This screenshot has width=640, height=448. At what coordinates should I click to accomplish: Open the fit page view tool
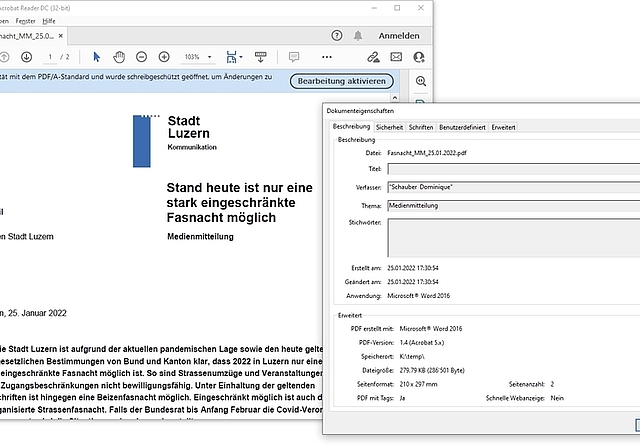click(231, 57)
